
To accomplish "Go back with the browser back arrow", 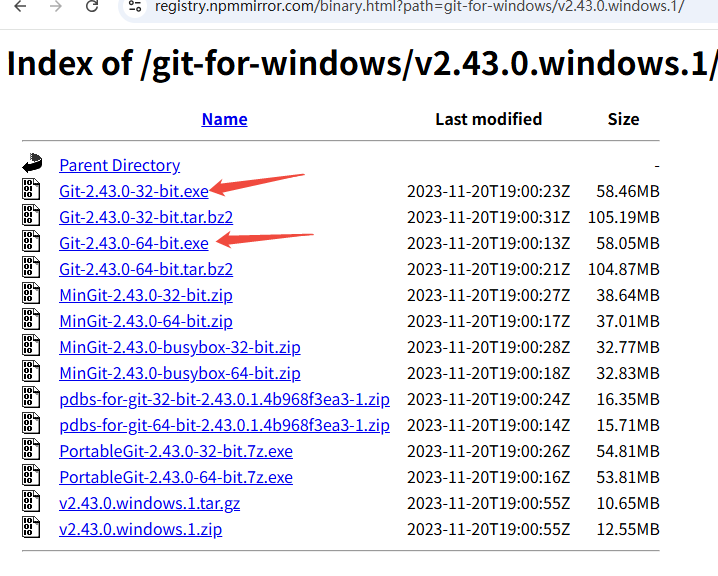I will tap(20, 6).
